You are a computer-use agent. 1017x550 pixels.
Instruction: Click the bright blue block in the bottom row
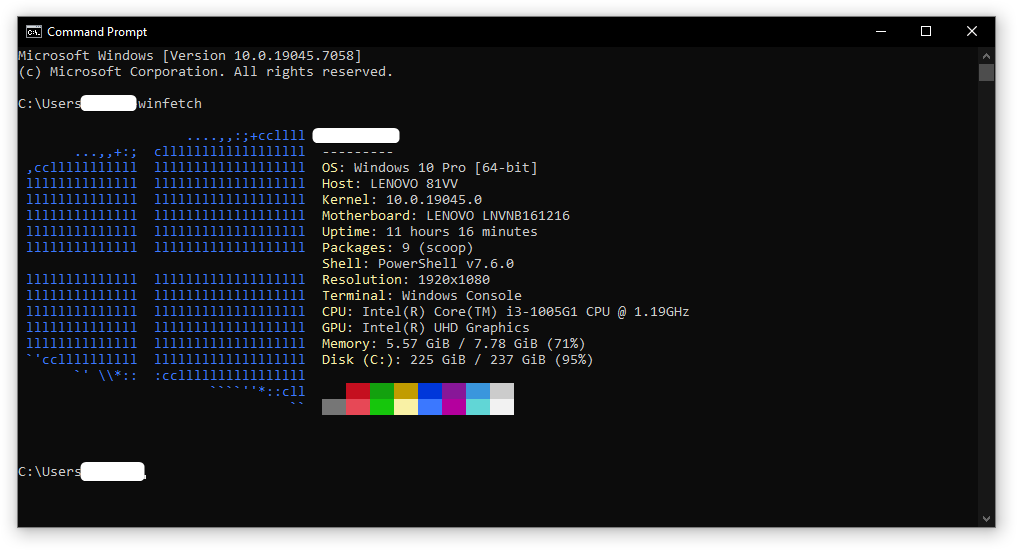[430, 407]
